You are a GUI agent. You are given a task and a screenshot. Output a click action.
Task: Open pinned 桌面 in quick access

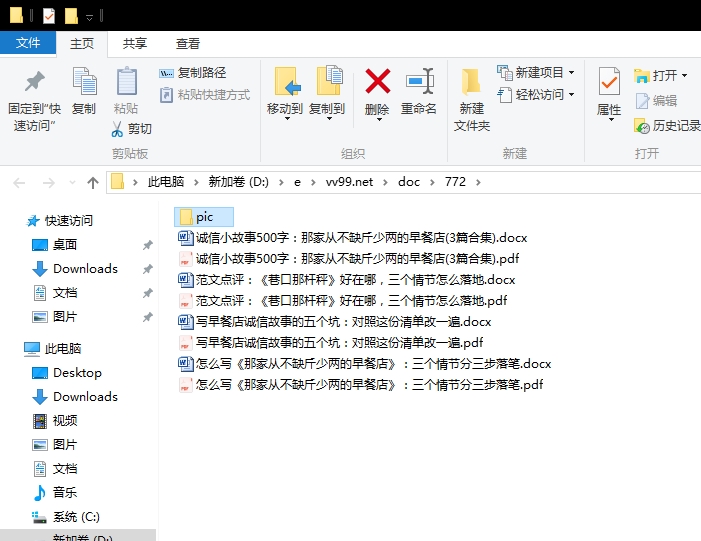click(x=55, y=245)
